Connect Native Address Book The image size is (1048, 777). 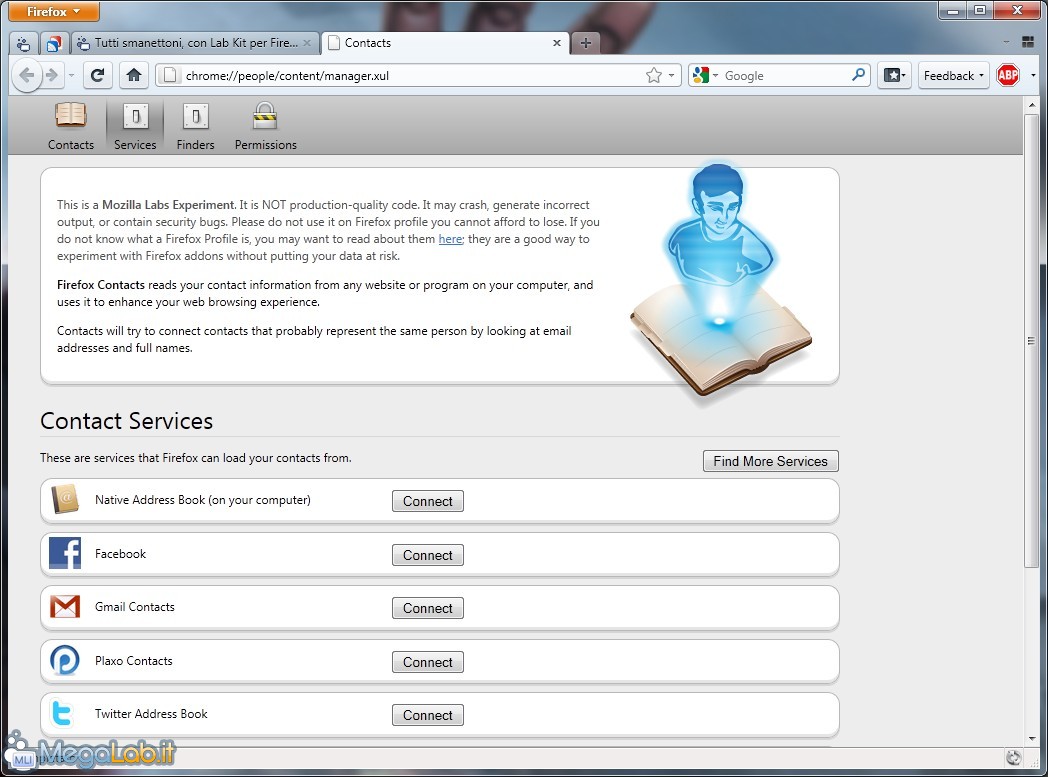coord(428,501)
